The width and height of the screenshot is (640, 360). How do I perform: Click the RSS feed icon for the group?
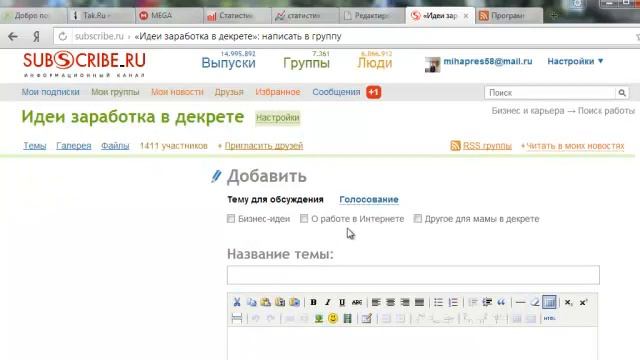[x=455, y=146]
